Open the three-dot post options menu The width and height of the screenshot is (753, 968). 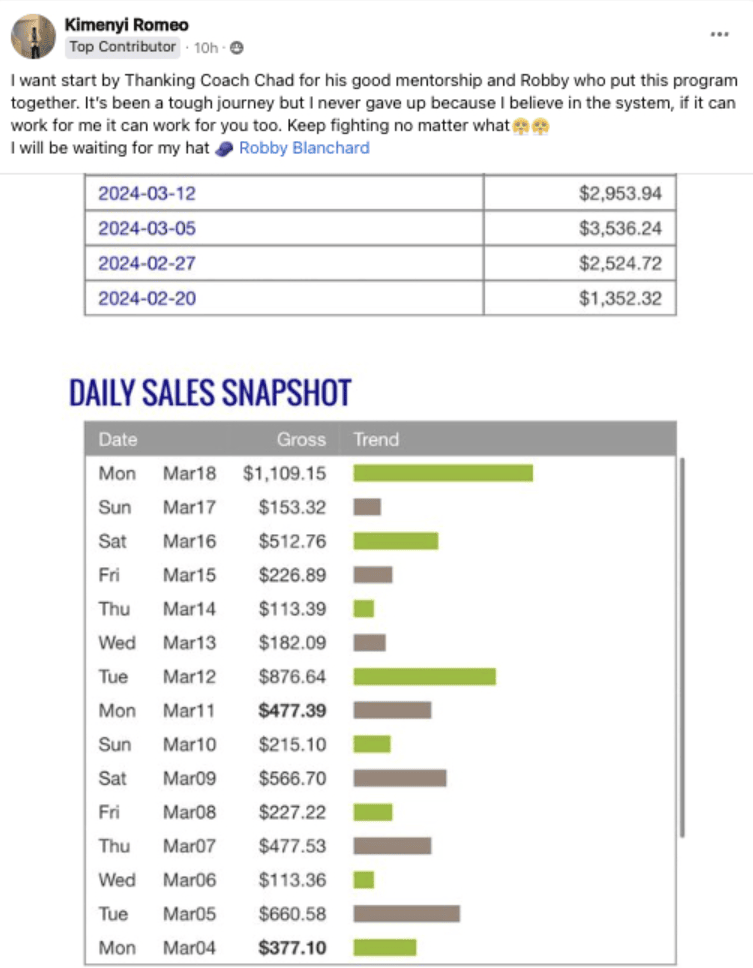719,34
